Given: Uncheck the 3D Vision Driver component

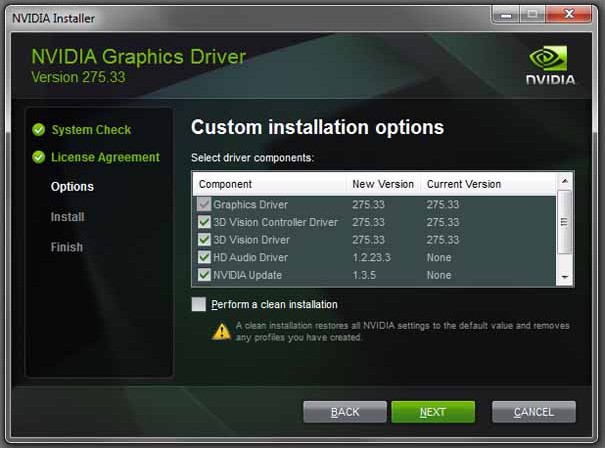Looking at the screenshot, I should 204,240.
